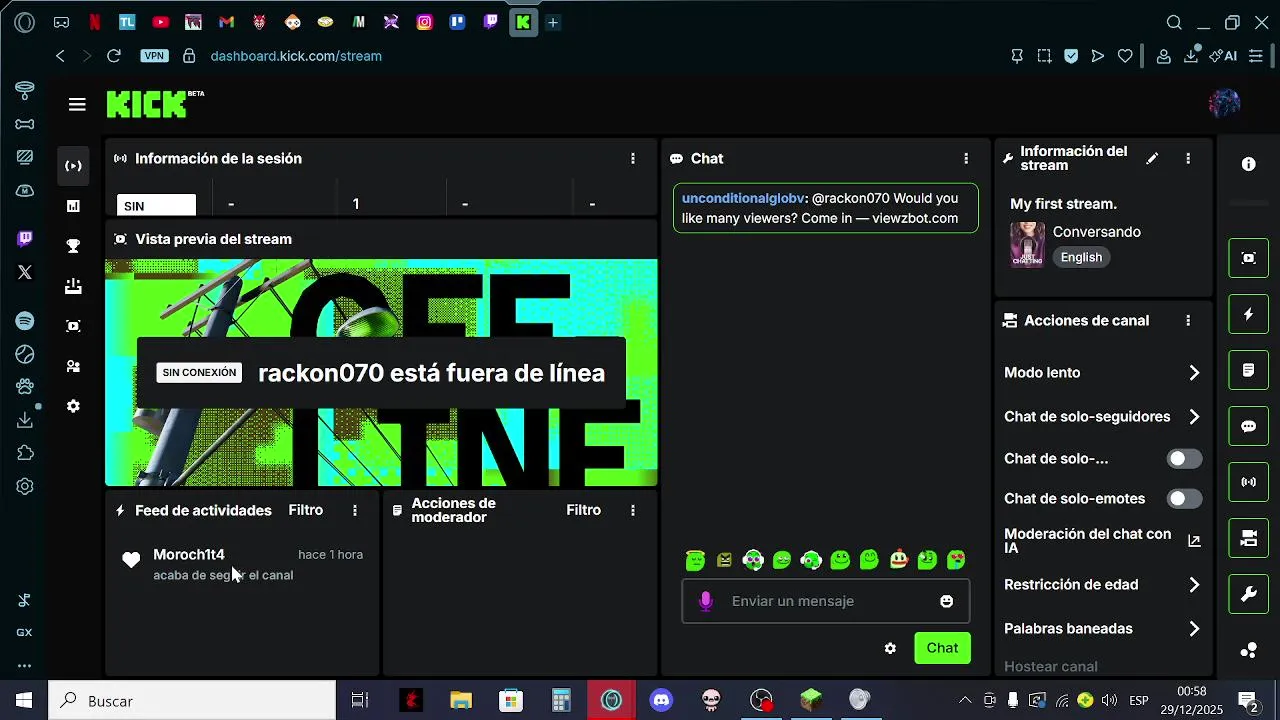Toggle the Chat de solo-... switch
The image size is (1280, 720).
(1184, 459)
